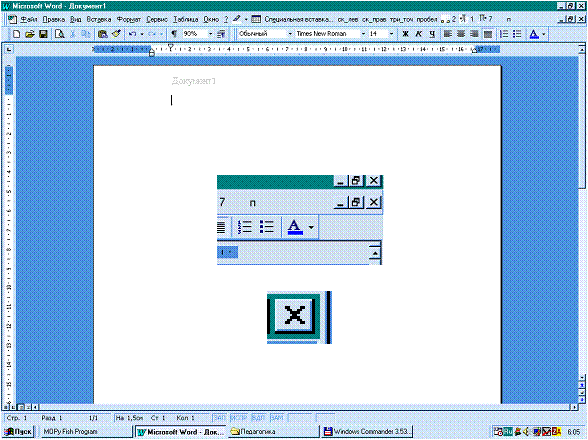This screenshot has height=440, width=588.
Task: Open the Формат menu
Action: click(128, 19)
